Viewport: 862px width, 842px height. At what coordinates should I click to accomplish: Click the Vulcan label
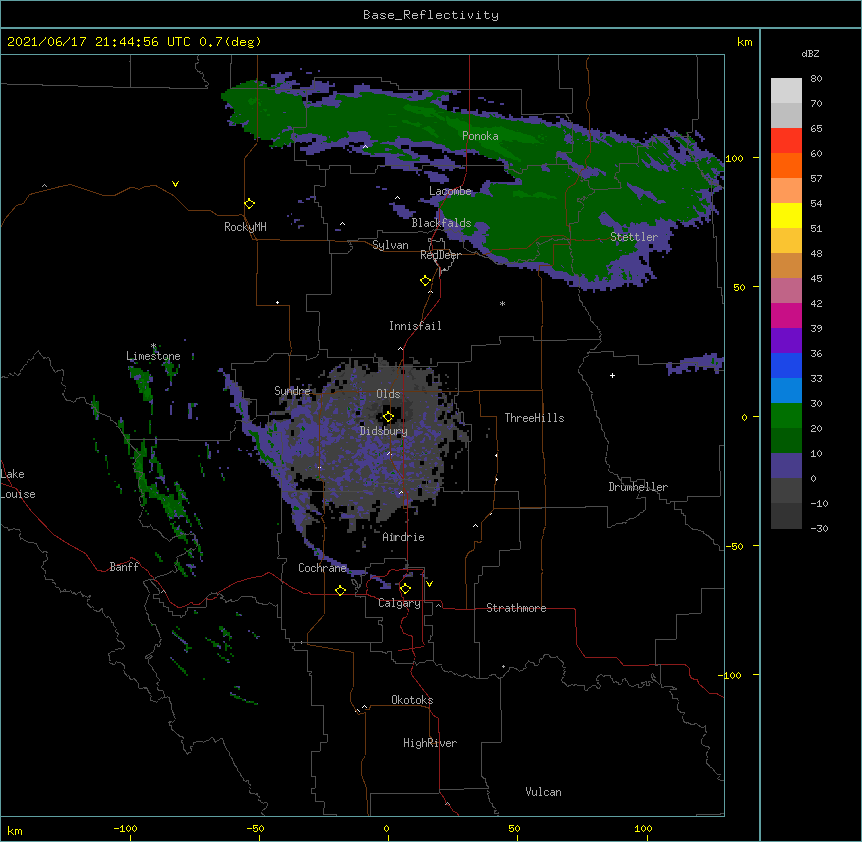point(543,792)
